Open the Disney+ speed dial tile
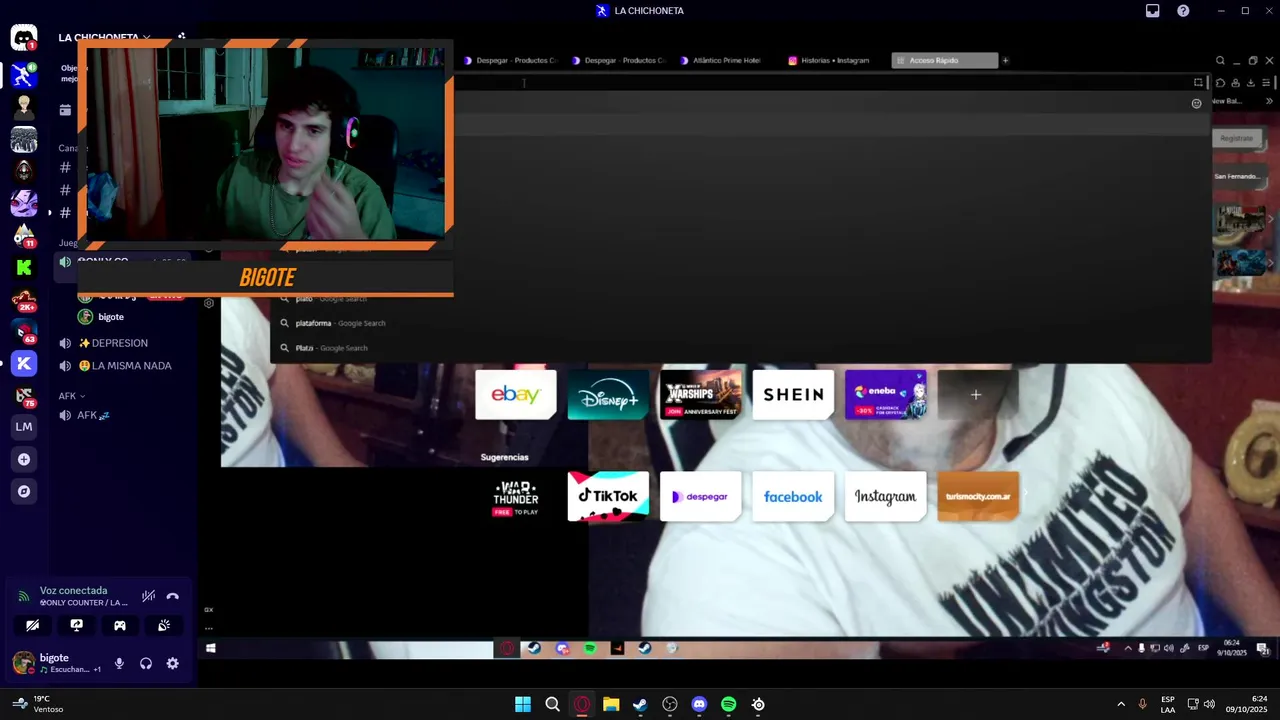The width and height of the screenshot is (1280, 720). (x=608, y=394)
